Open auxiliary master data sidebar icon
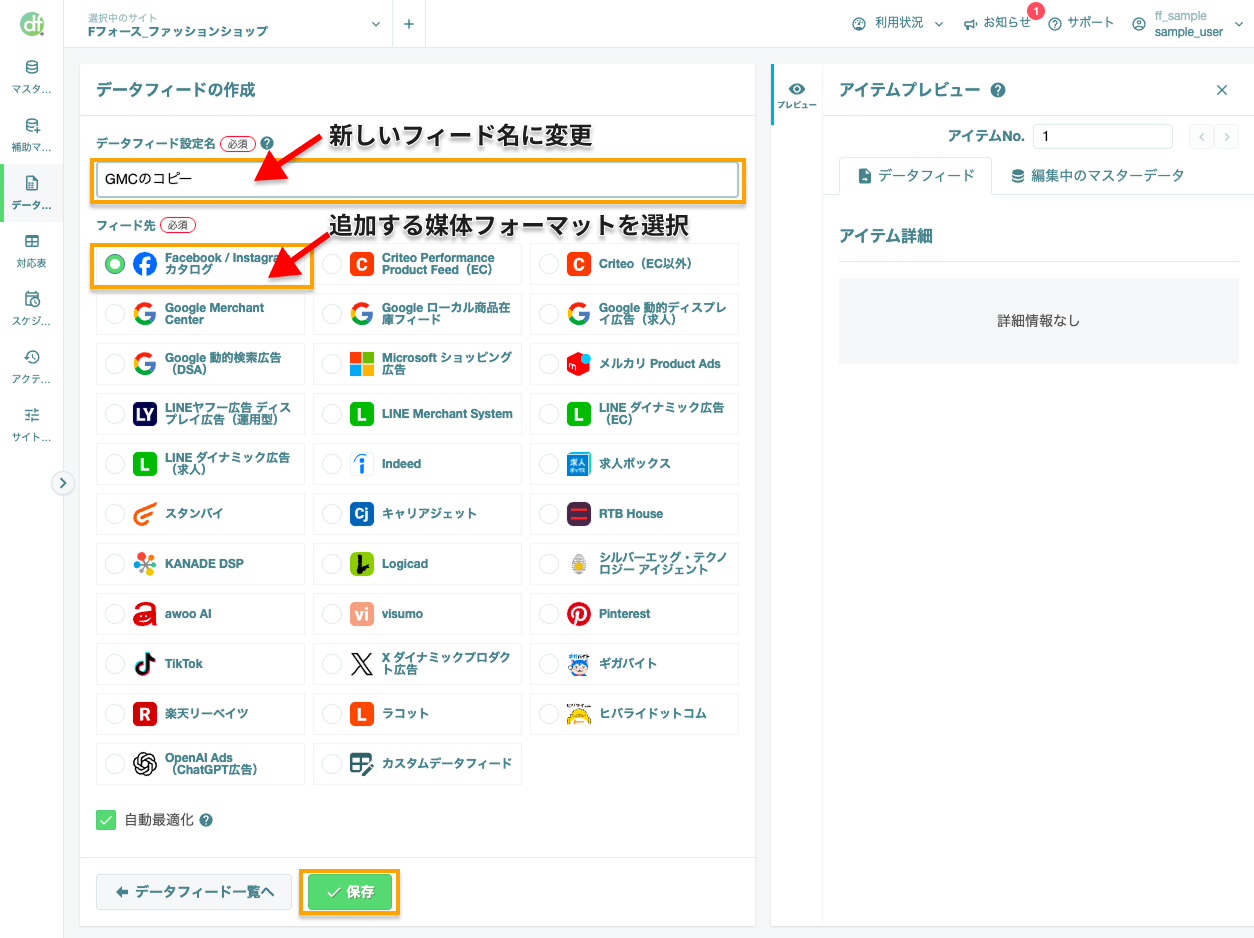 pyautogui.click(x=32, y=135)
